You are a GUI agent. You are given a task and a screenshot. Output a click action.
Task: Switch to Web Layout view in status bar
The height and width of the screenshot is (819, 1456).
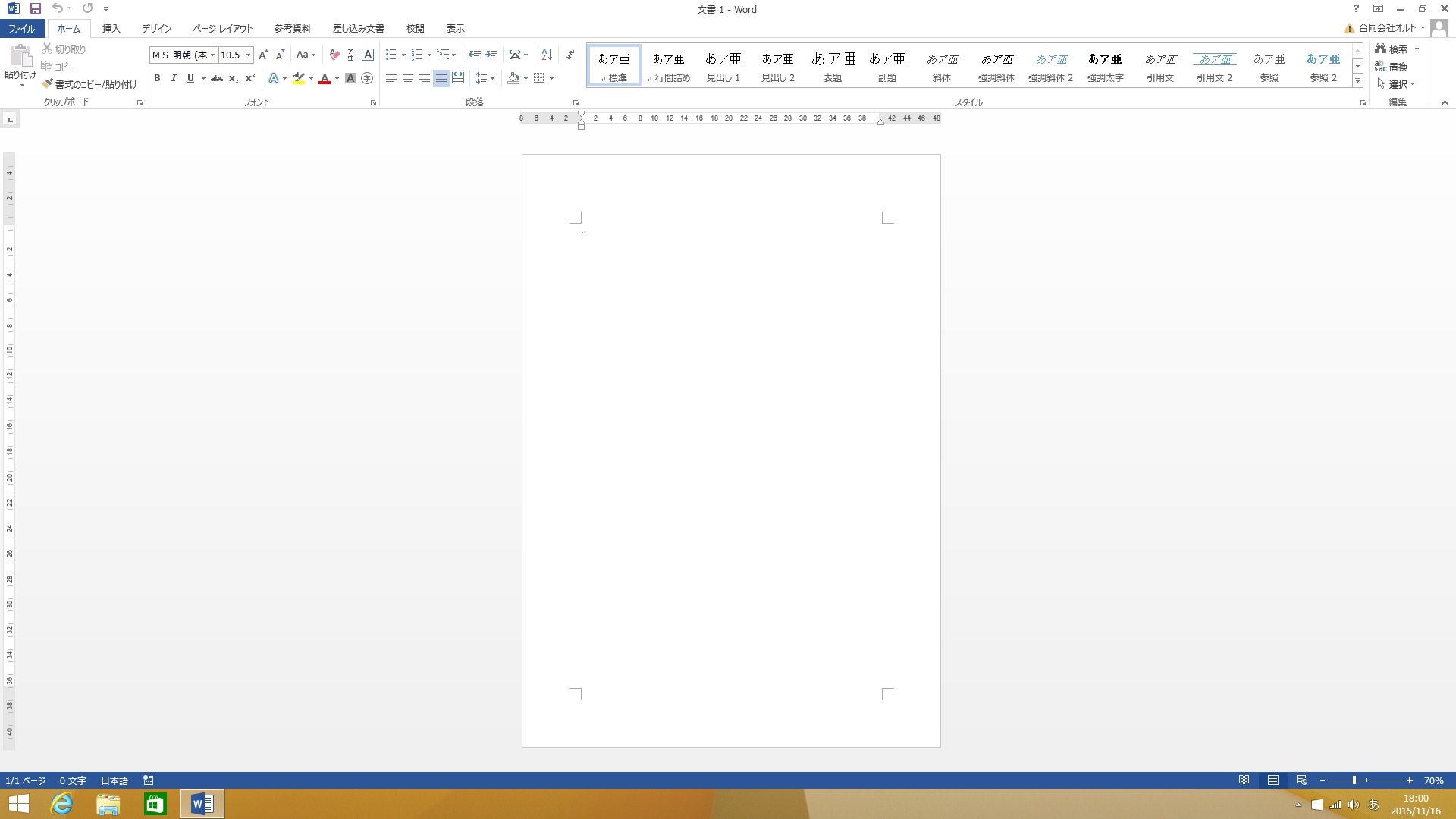1302,780
